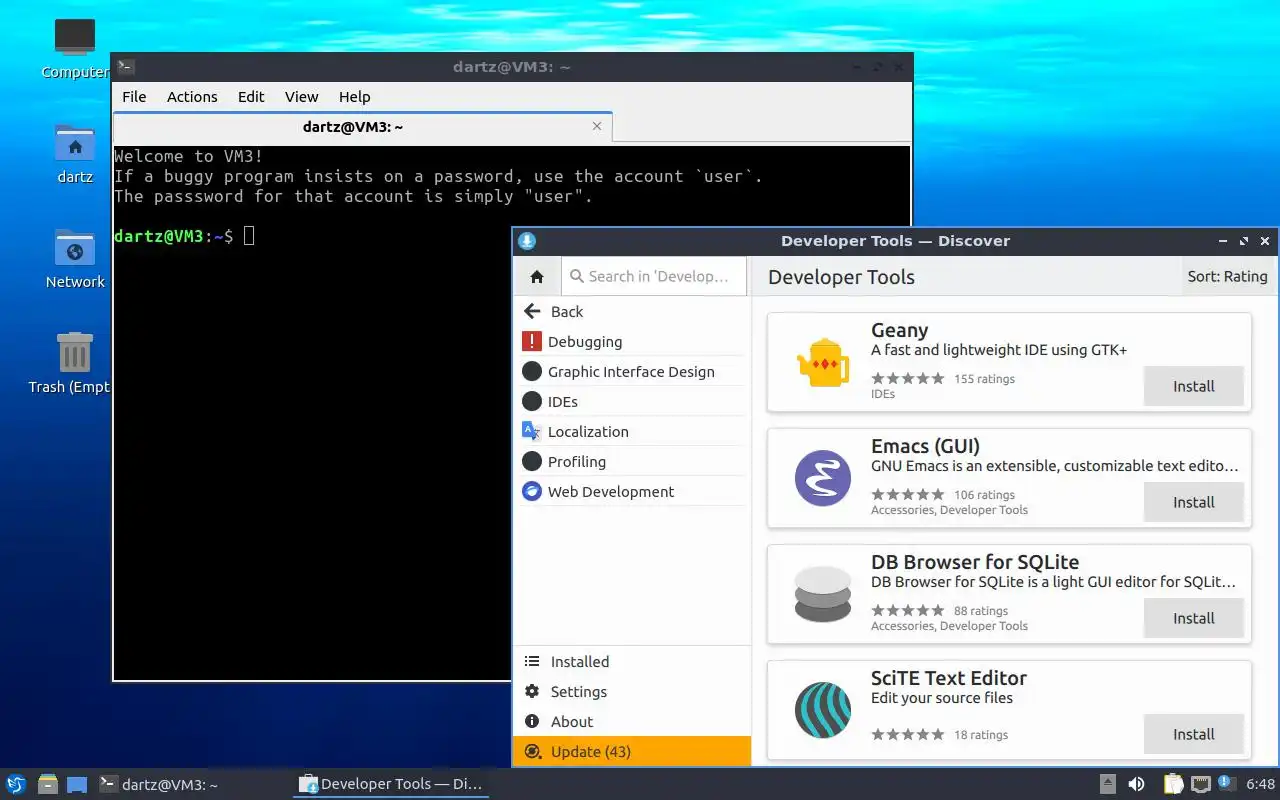Click the Web Development globe icon
Screen dimensions: 1280x800
pyautogui.click(x=532, y=491)
